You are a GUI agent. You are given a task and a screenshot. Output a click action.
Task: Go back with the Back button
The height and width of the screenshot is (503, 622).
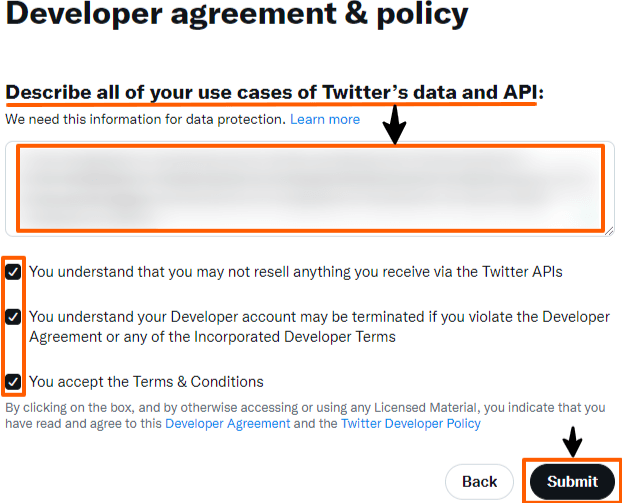pos(479,482)
